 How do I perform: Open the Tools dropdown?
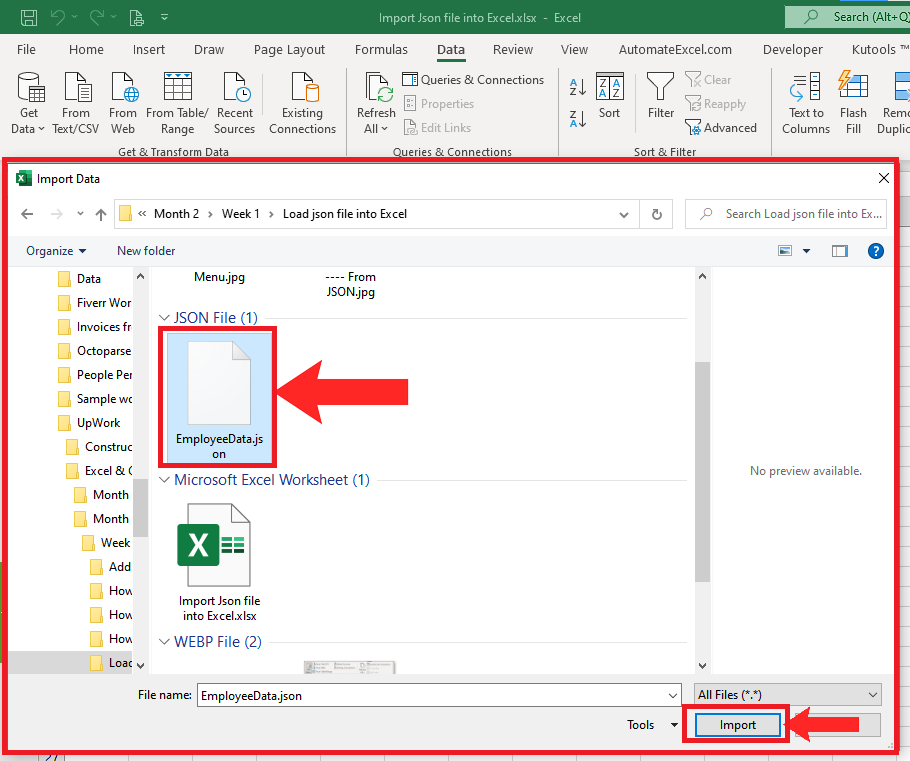coord(652,724)
